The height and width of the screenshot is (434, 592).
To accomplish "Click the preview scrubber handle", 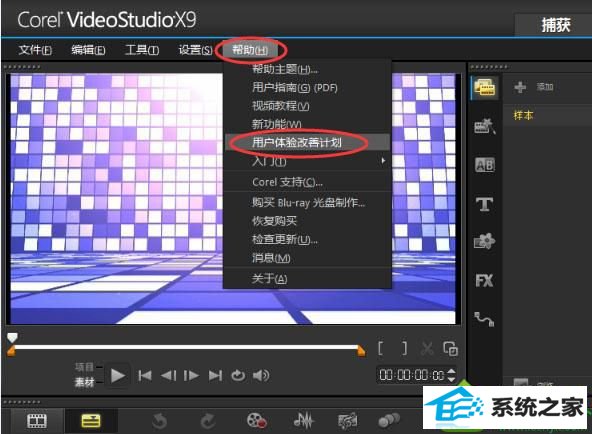I will 12,337.
